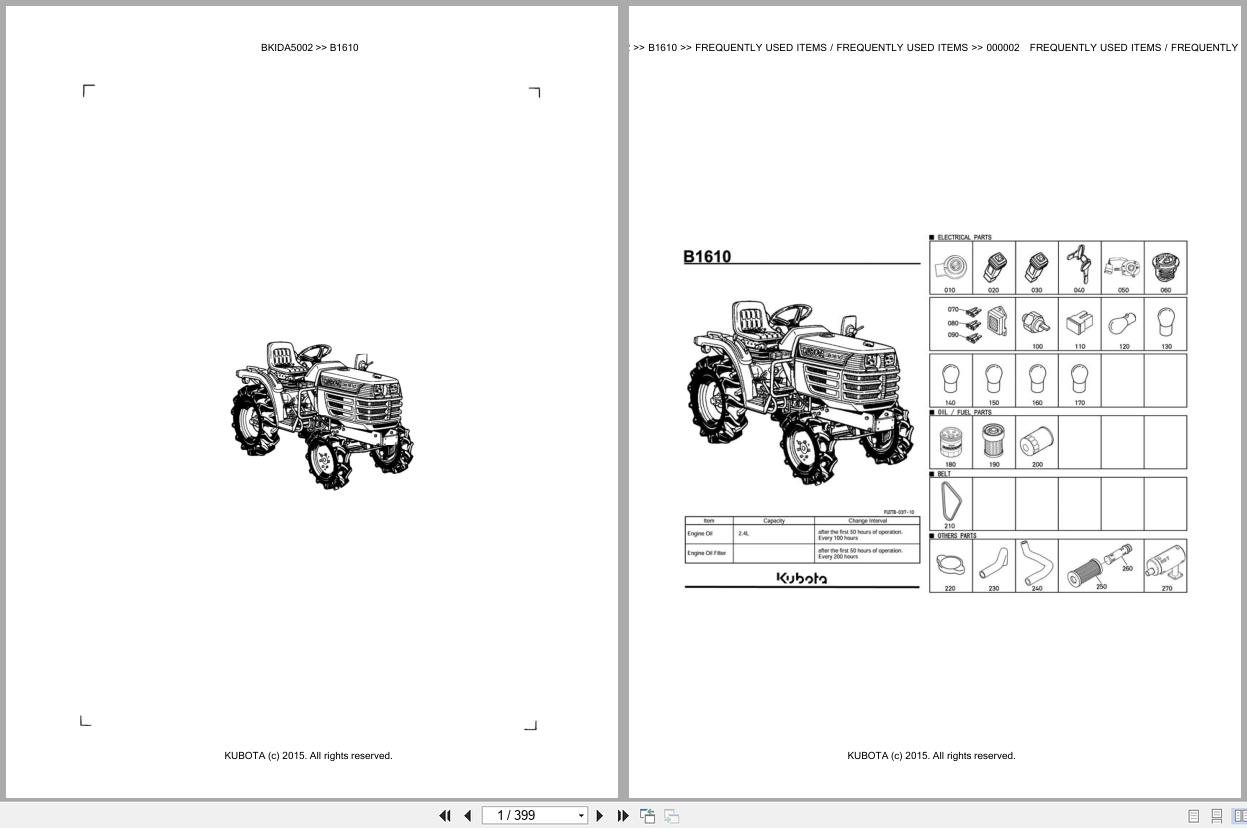Viewport: 1247px width, 828px height.
Task: Click 'Every 100 hours' interval text
Action: [x=838, y=538]
